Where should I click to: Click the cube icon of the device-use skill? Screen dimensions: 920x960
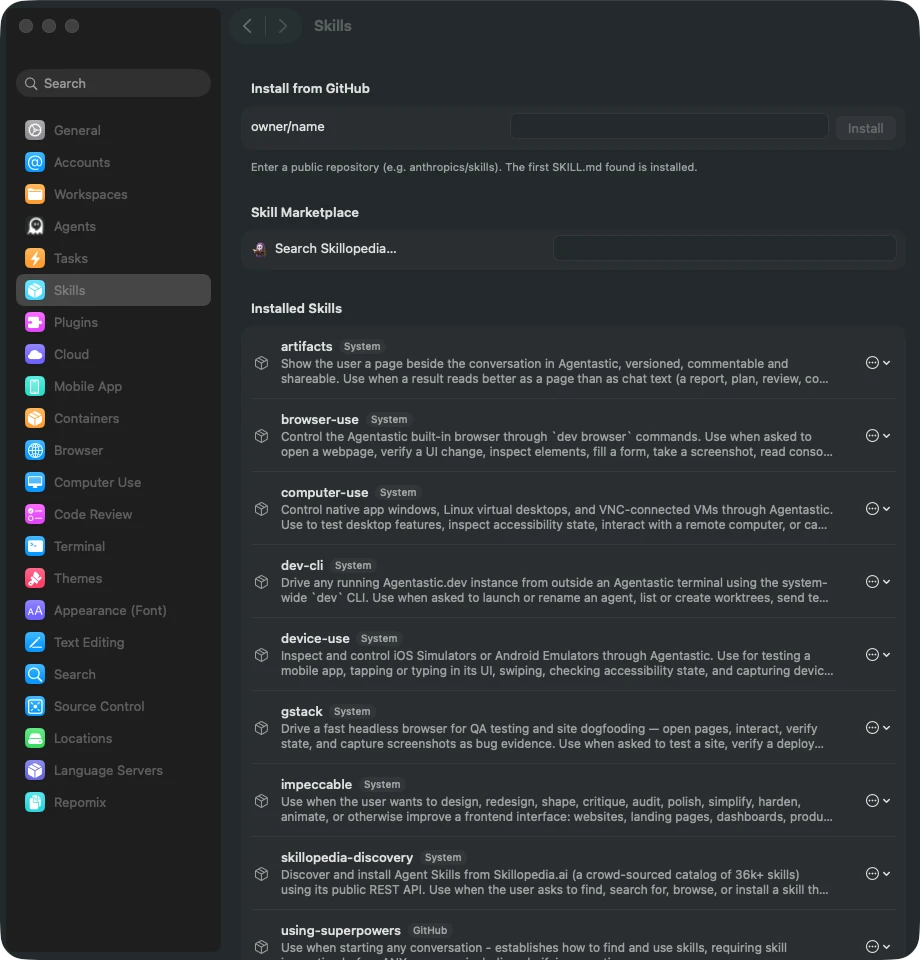pyautogui.click(x=261, y=655)
